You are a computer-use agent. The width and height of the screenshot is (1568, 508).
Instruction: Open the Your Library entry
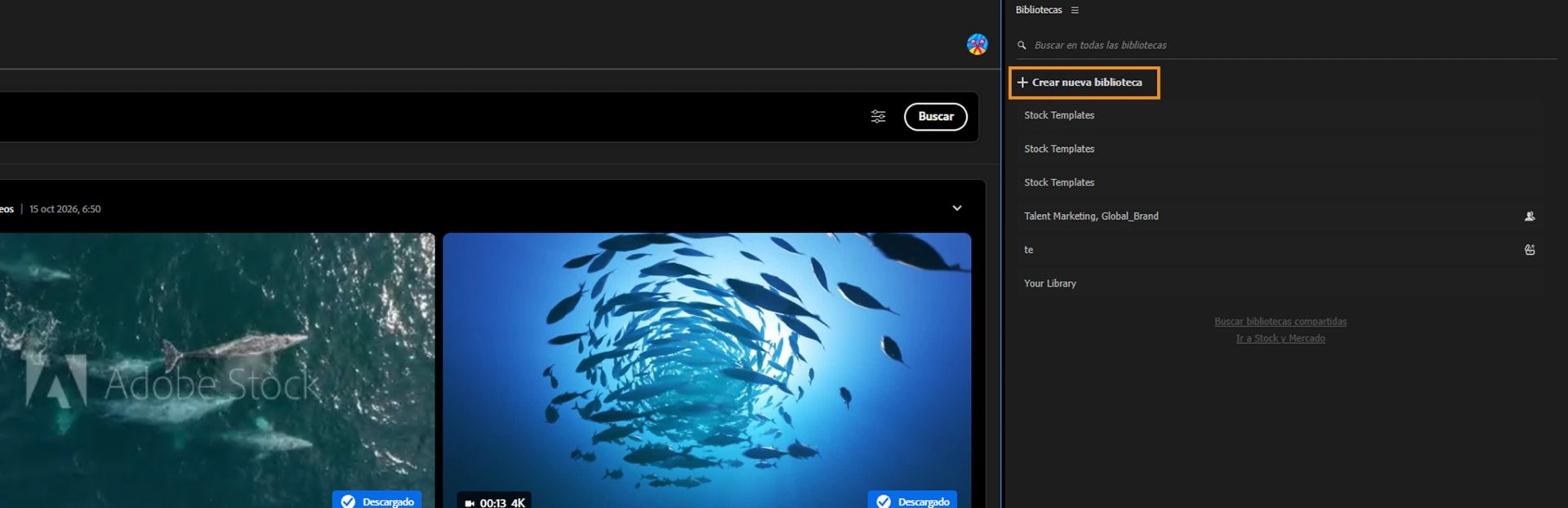click(x=1280, y=283)
